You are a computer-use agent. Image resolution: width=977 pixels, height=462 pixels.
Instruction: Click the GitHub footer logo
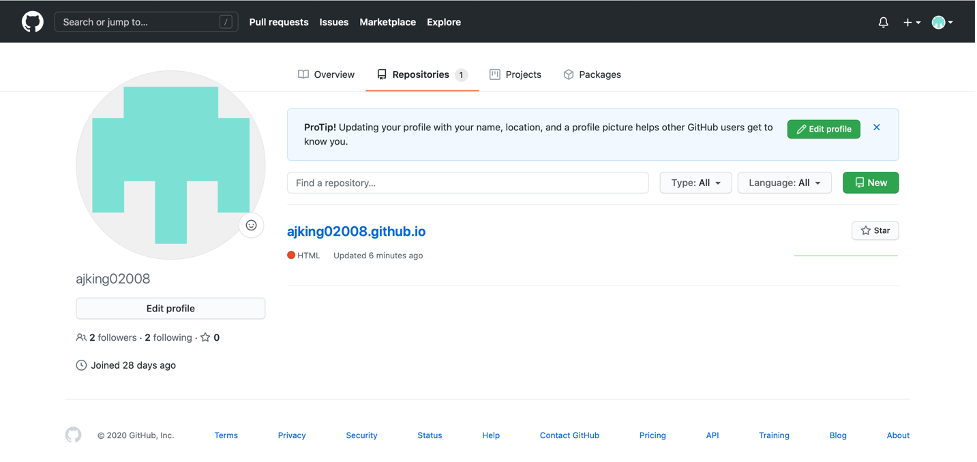point(73,435)
